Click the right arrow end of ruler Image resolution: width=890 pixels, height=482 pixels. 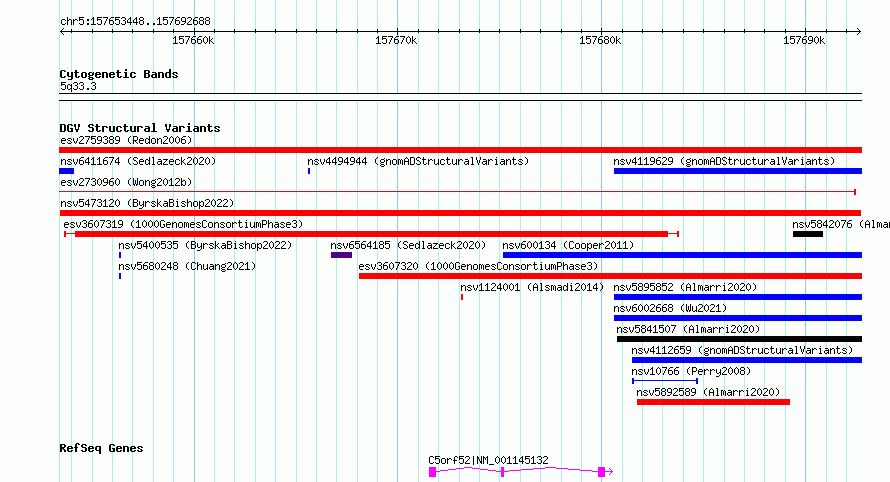pos(859,31)
